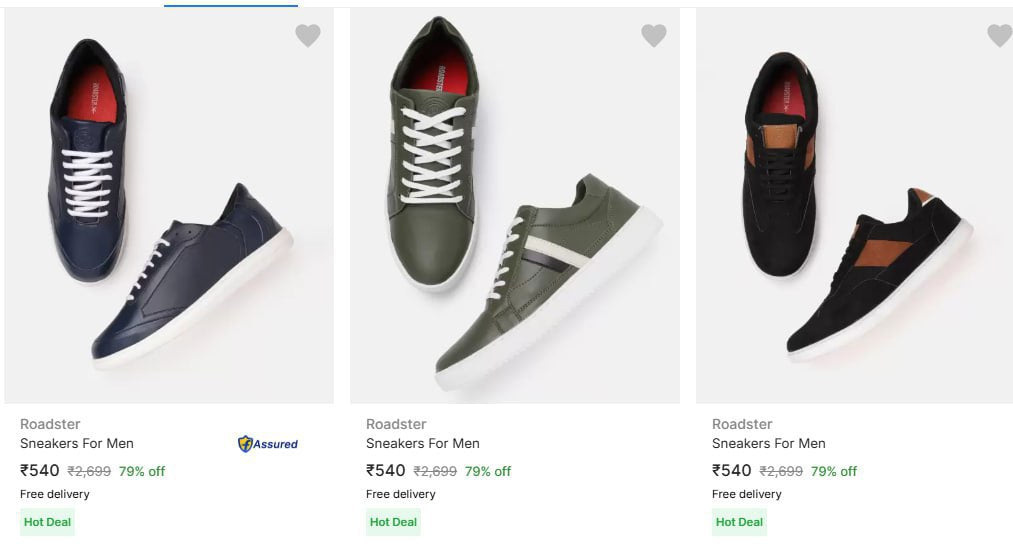Click Hot Deal tag on black sneakers

click(x=739, y=522)
